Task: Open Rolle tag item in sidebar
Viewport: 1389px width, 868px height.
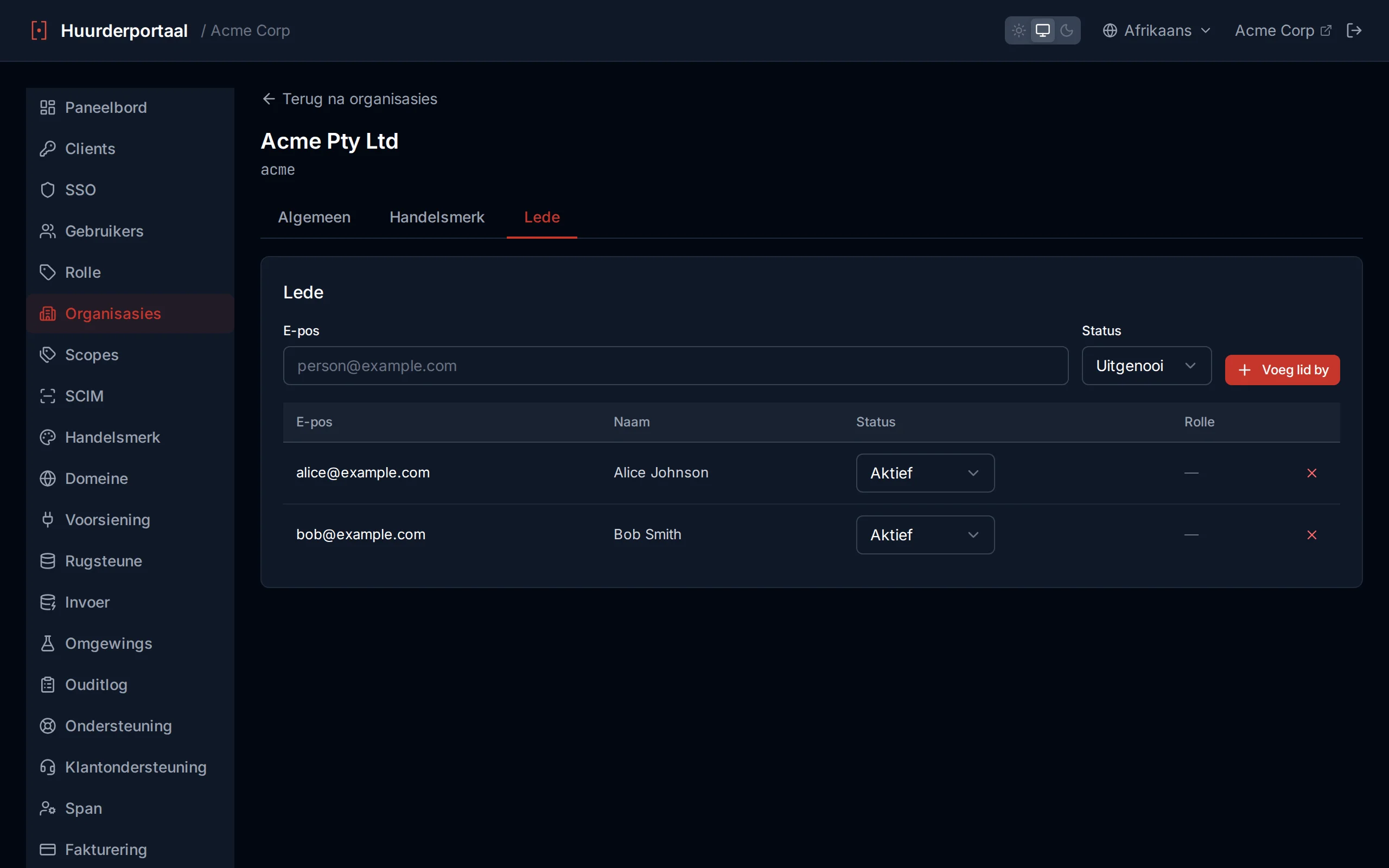Action: (130, 273)
